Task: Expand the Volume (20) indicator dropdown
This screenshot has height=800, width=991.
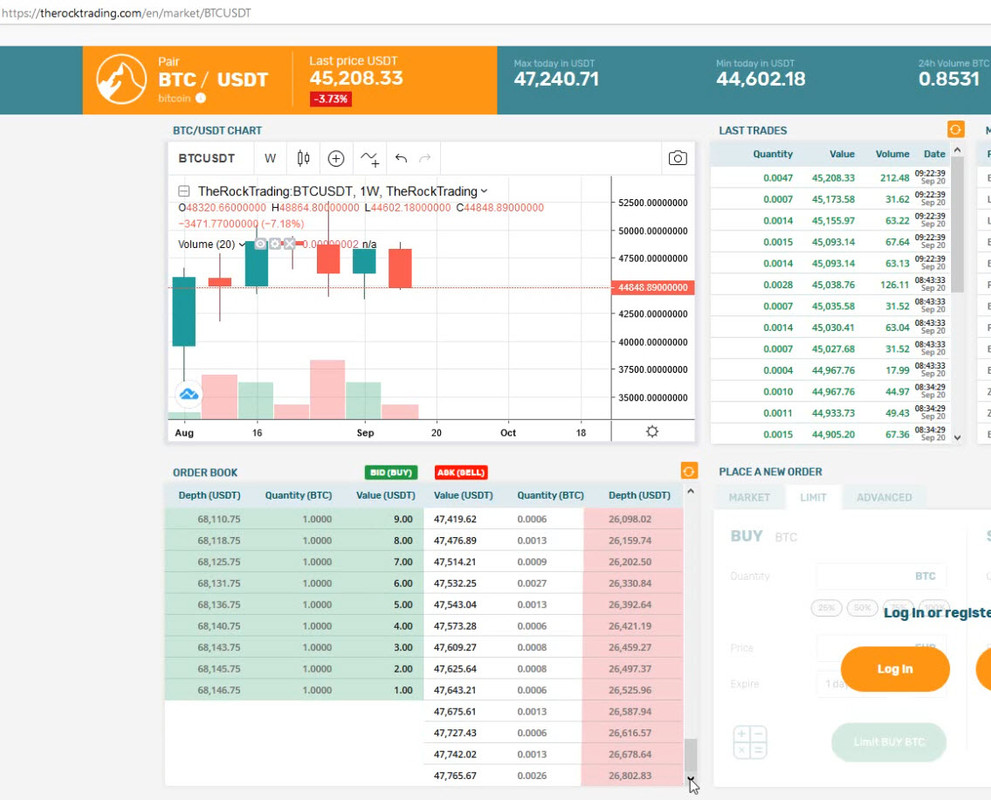Action: click(x=242, y=245)
